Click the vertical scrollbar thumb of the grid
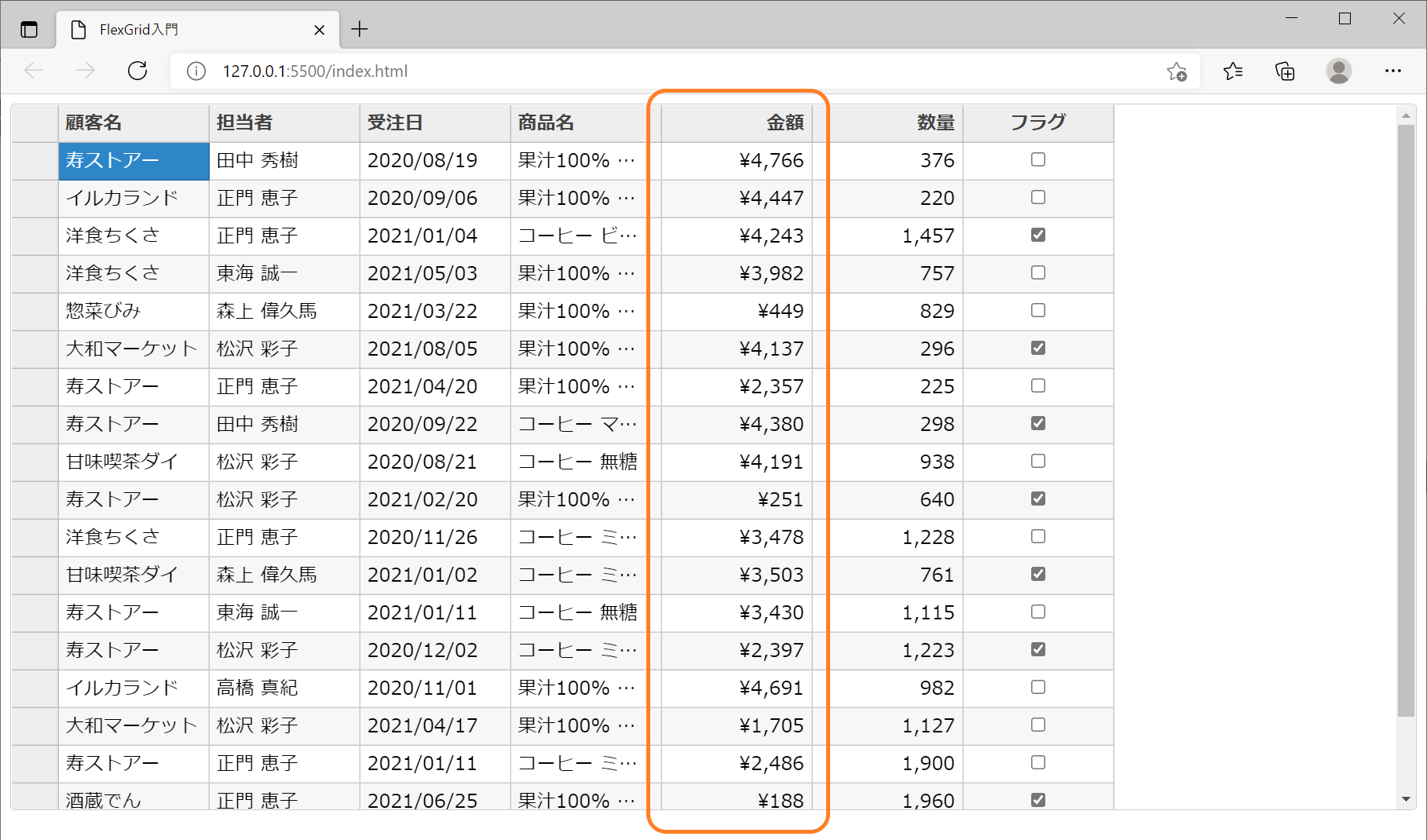 1406,420
